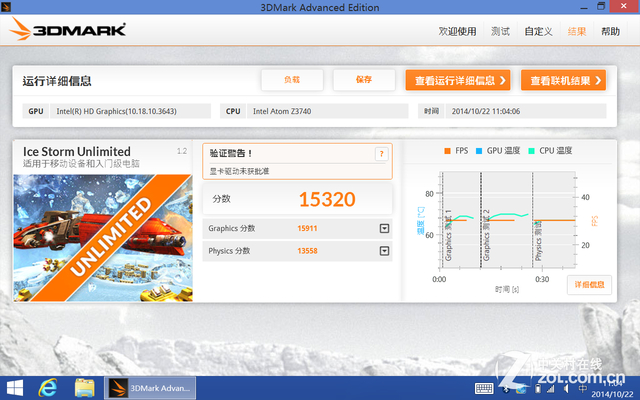Click the 显卡驱动未获批准 warning message
This screenshot has height=400, width=640.
click(239, 171)
